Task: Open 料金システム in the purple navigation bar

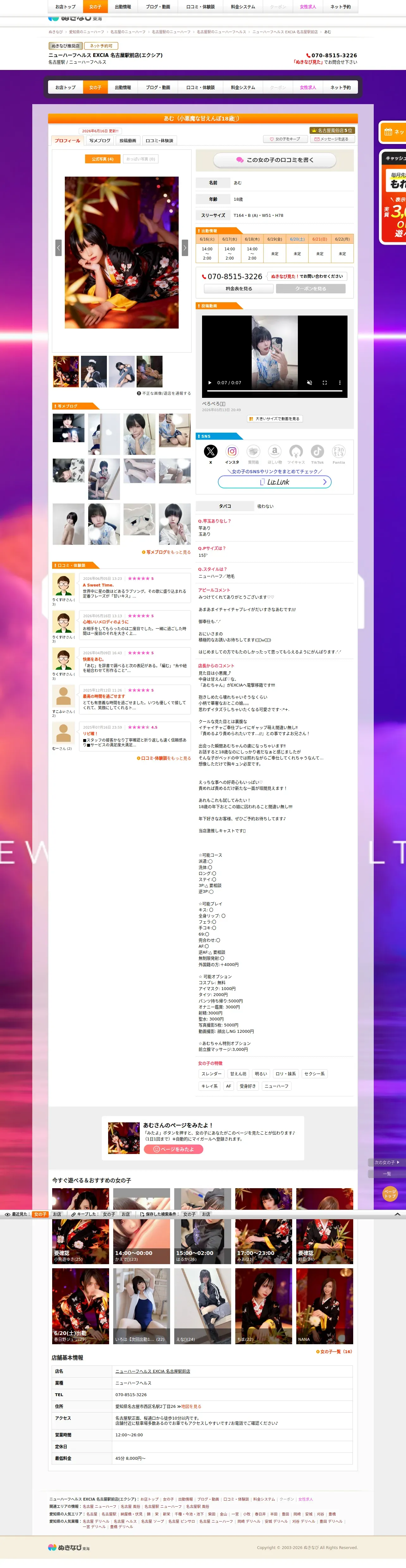Action: pos(243,88)
